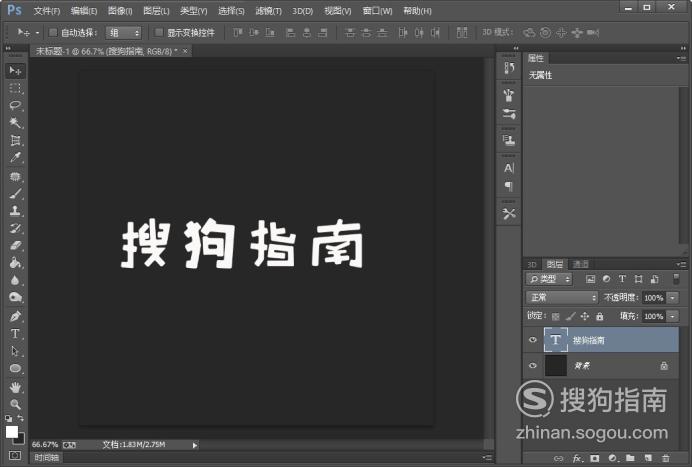The width and height of the screenshot is (692, 467).
Task: Delete layer using trash icon
Action: coord(666,458)
